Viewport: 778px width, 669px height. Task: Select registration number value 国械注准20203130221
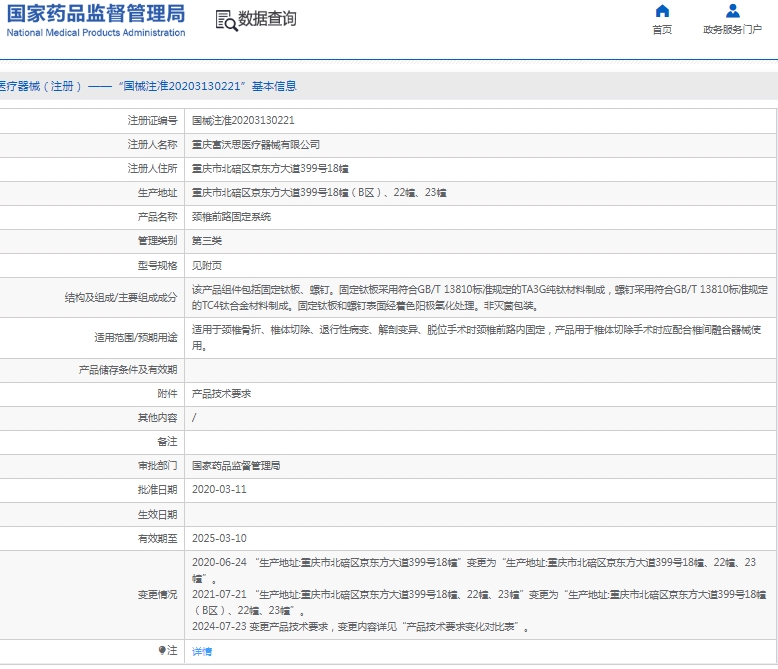click(x=243, y=121)
